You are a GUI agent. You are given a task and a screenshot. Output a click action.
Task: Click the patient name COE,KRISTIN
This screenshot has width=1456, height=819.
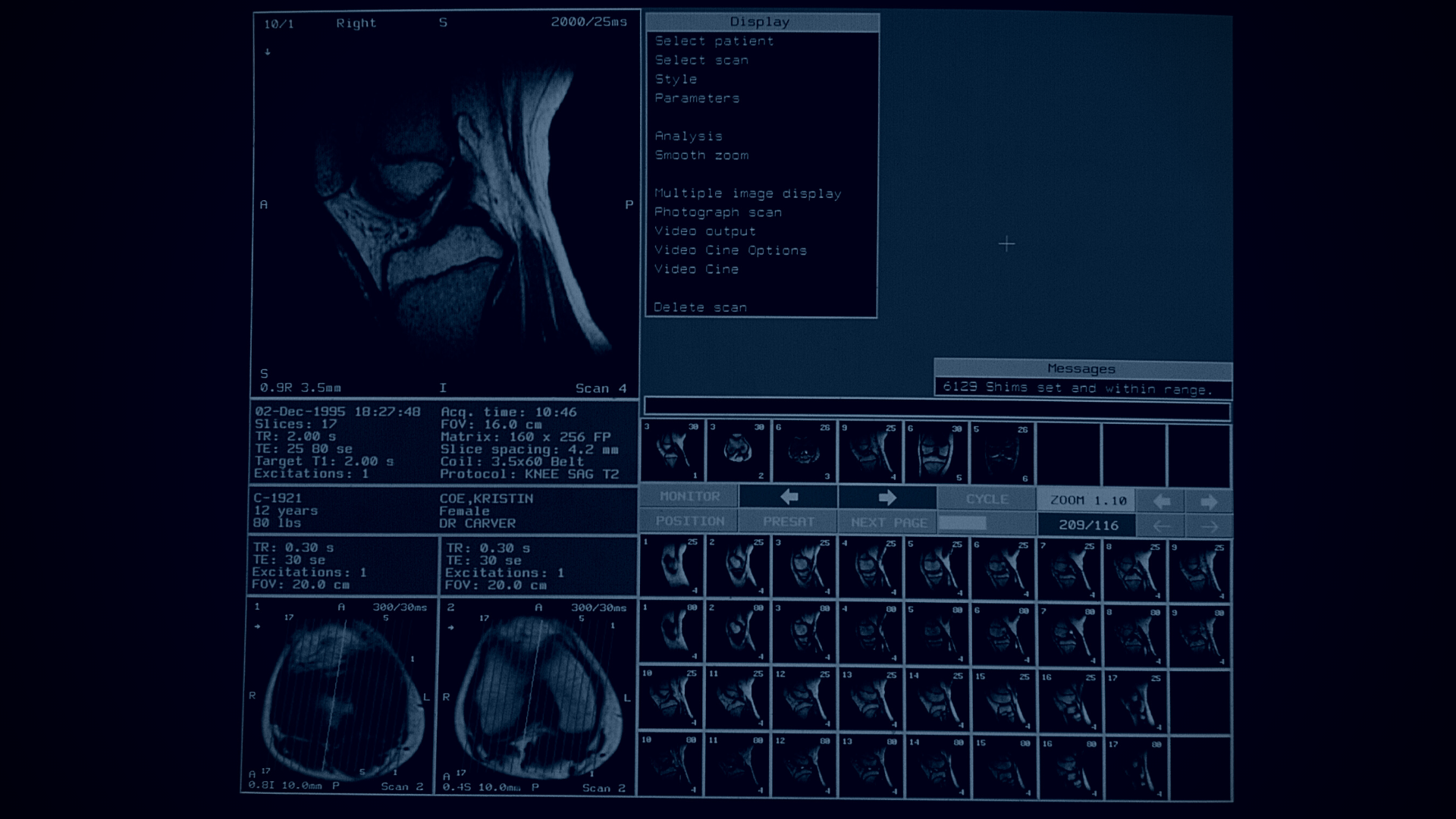tap(486, 499)
